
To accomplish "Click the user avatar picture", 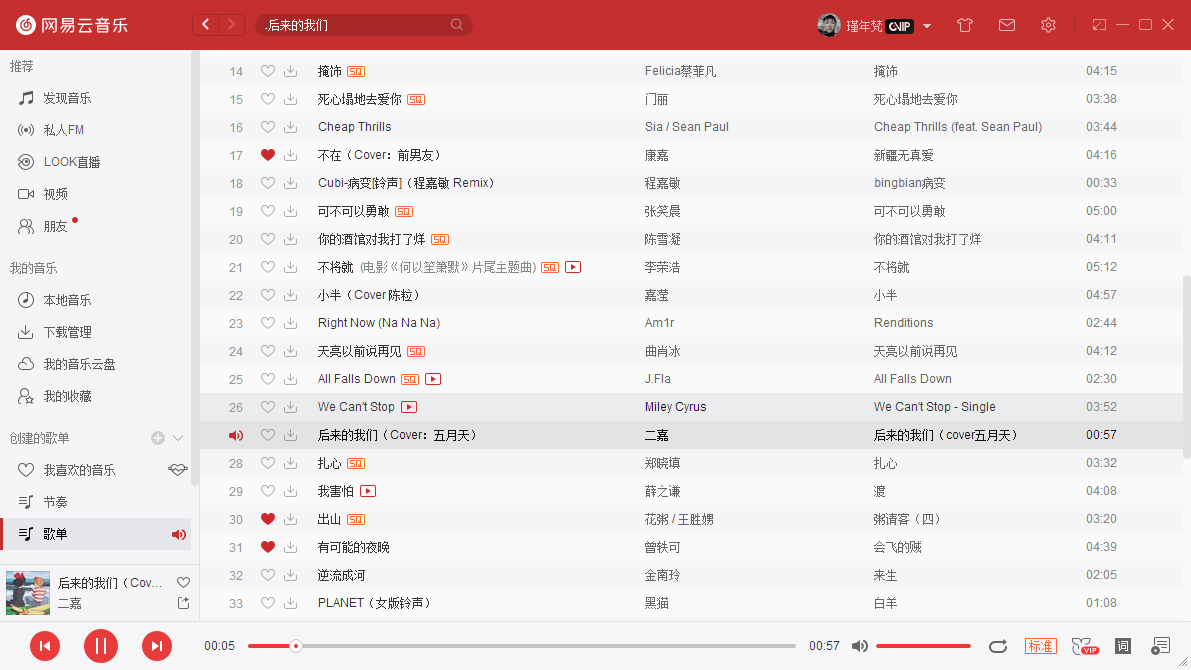I will click(x=829, y=25).
